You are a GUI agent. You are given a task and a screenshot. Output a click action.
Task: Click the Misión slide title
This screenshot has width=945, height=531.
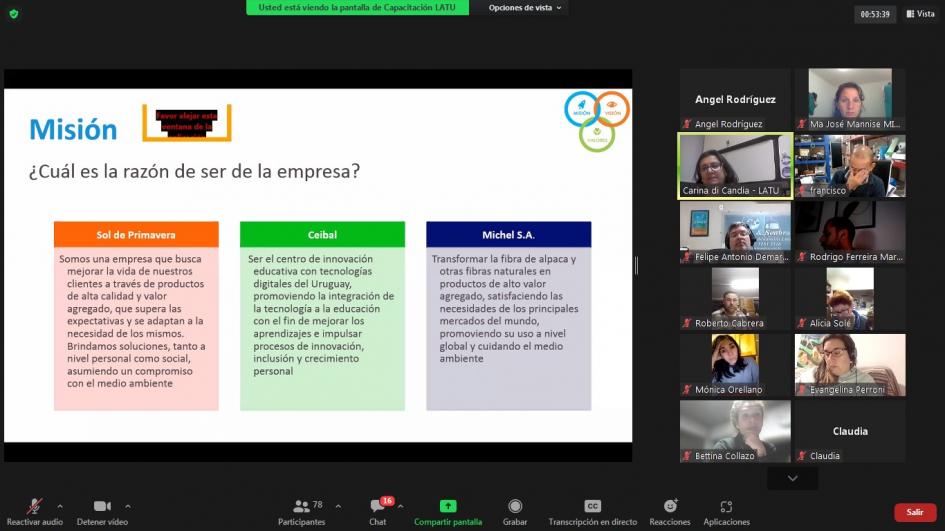73,130
